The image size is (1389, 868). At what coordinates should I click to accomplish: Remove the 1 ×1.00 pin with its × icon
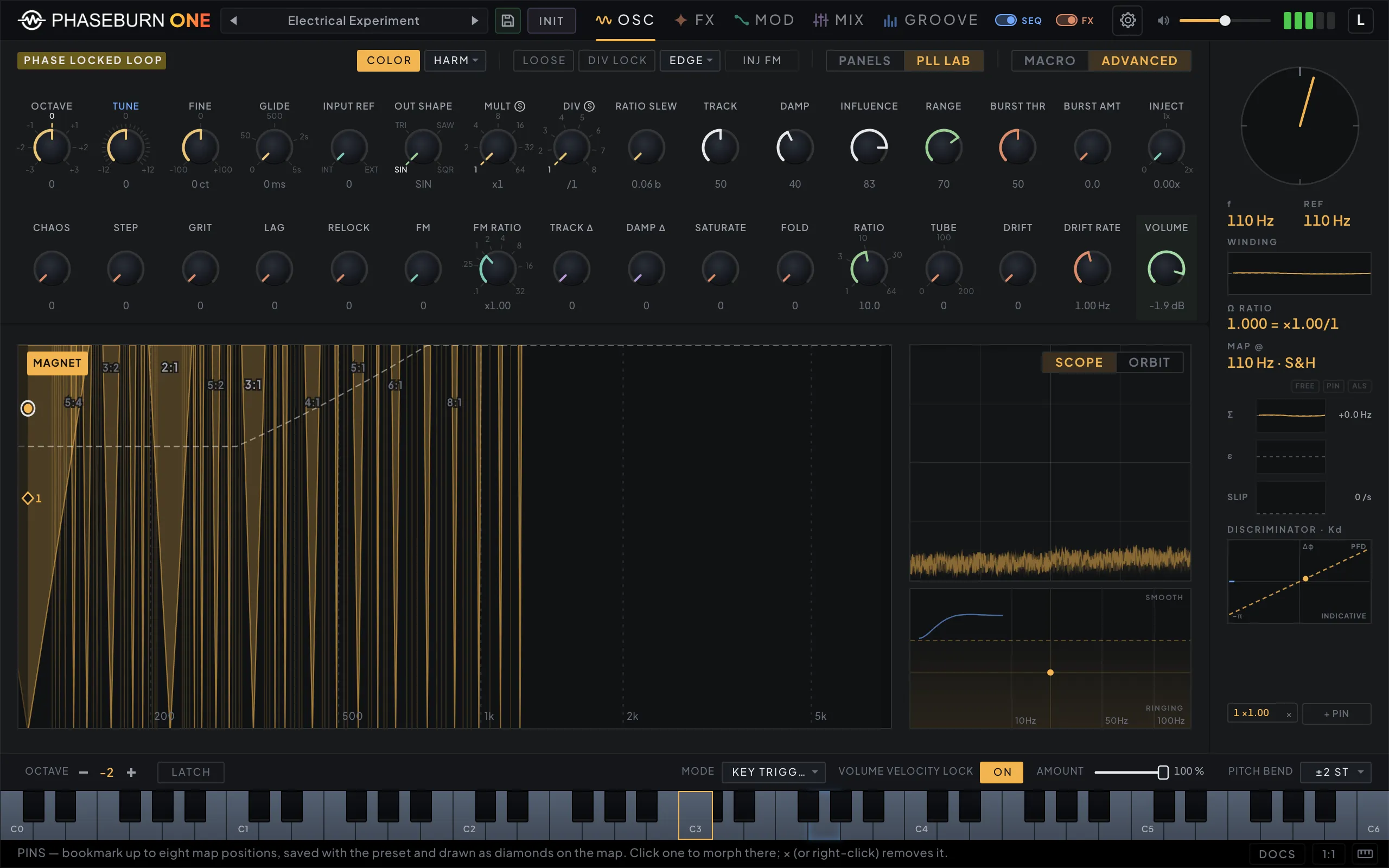tap(1289, 714)
